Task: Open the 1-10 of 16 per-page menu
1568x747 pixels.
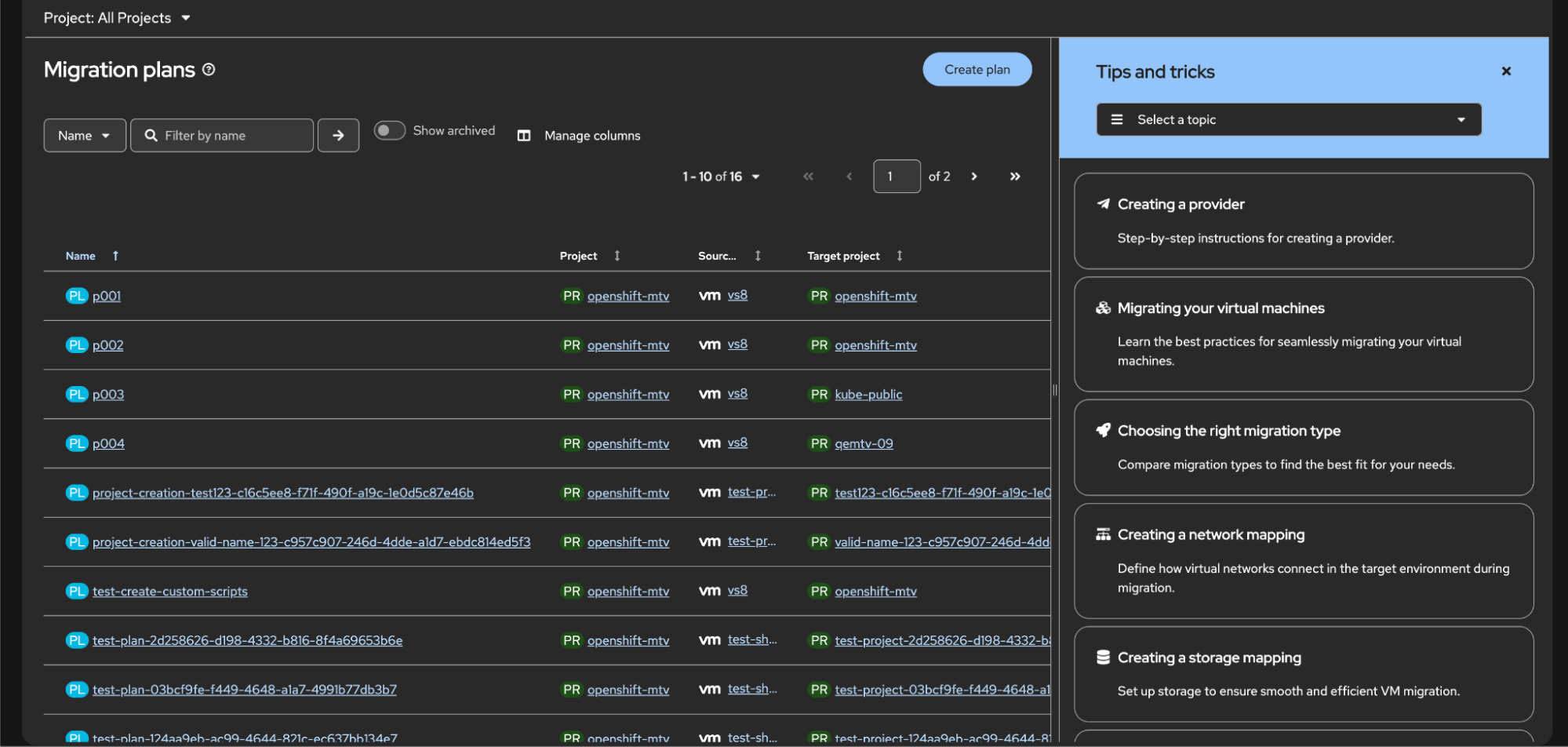Action: tap(721, 177)
